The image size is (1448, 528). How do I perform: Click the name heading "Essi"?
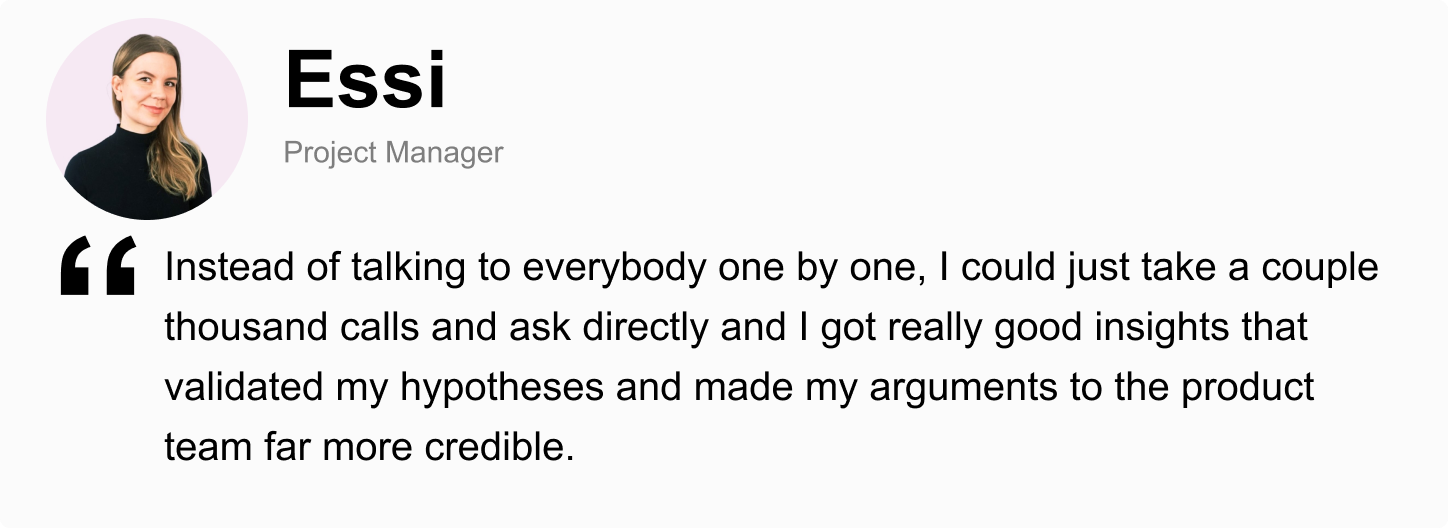click(x=365, y=80)
